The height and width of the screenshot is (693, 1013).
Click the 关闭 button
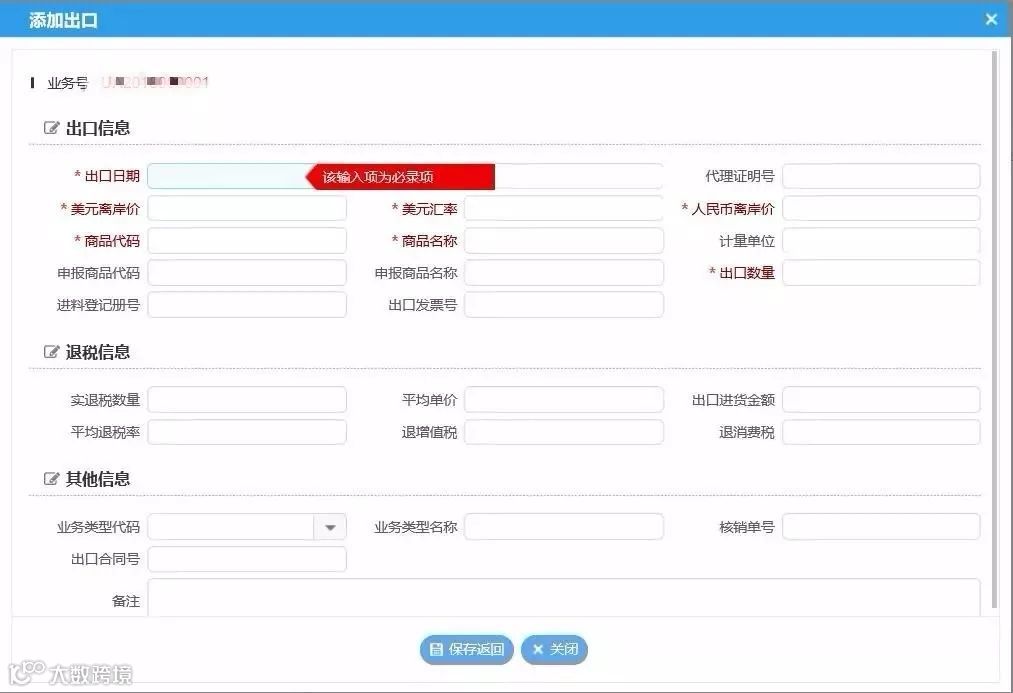coord(554,649)
